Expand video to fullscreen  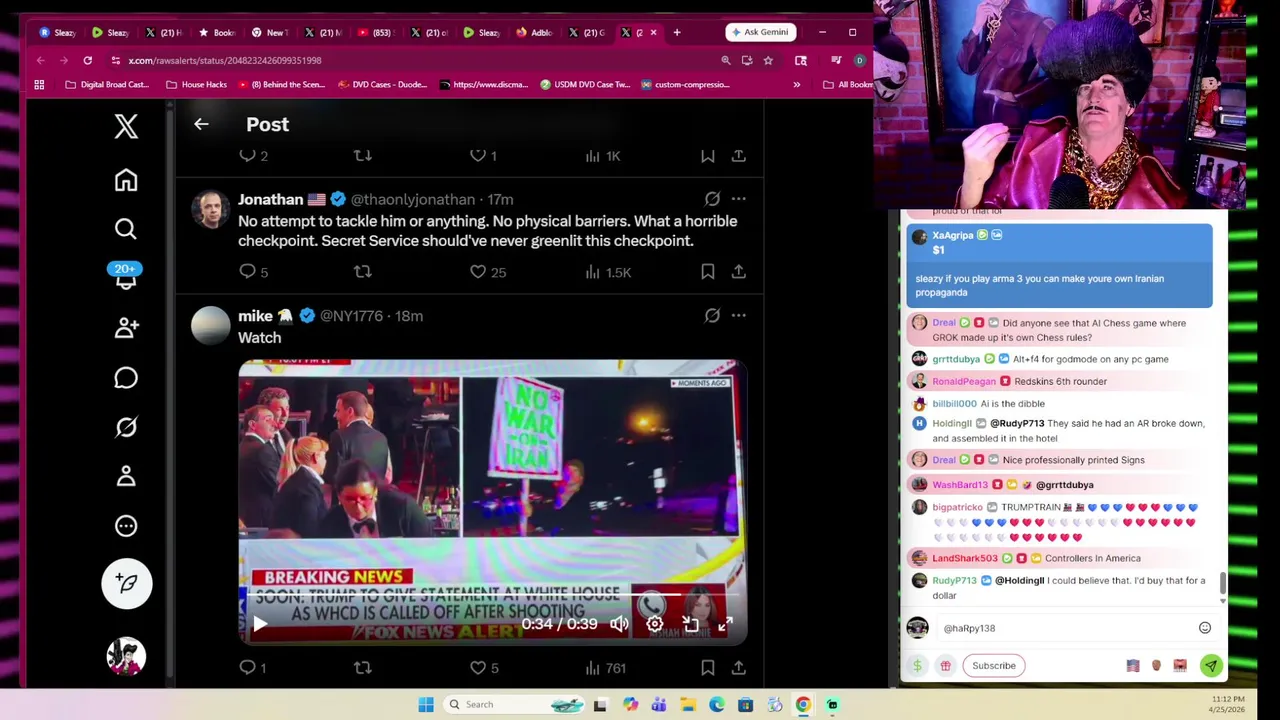[725, 624]
